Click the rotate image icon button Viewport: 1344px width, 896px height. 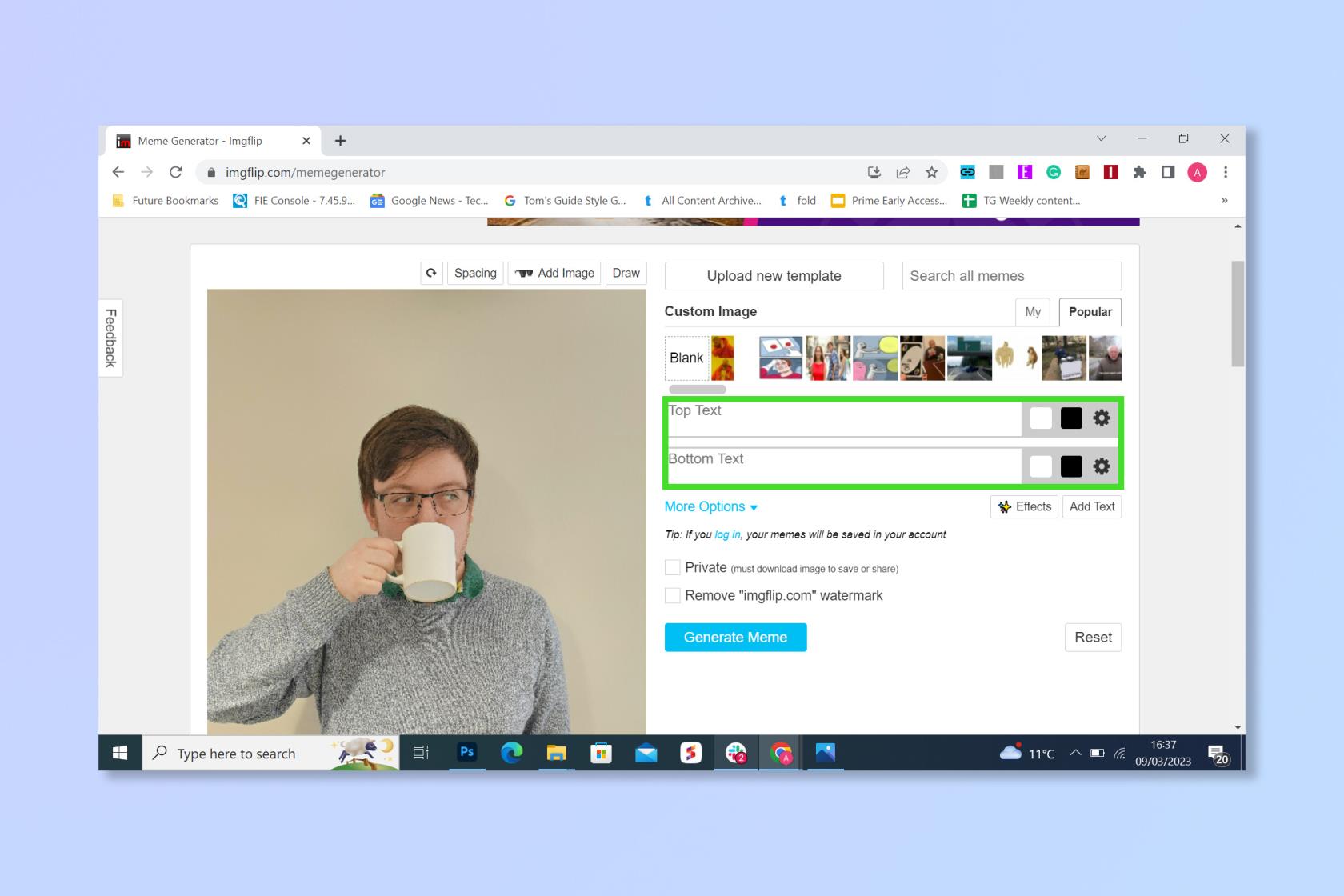[431, 273]
